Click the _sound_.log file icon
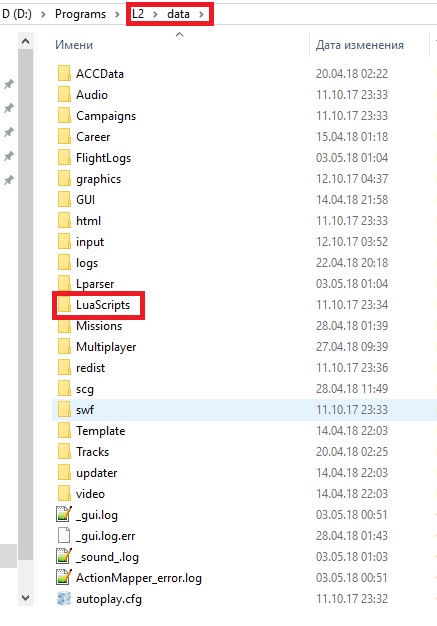437x626 pixels. 64,557
